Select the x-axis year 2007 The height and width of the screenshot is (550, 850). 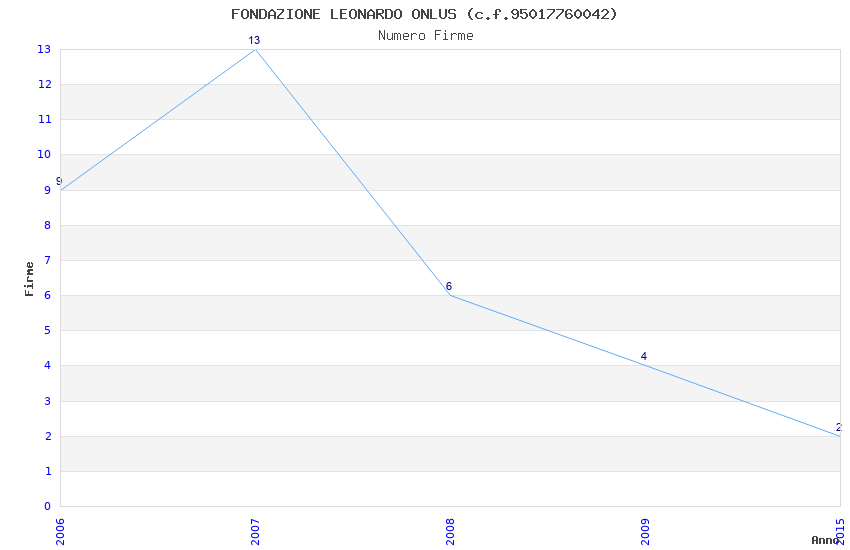pyautogui.click(x=255, y=532)
